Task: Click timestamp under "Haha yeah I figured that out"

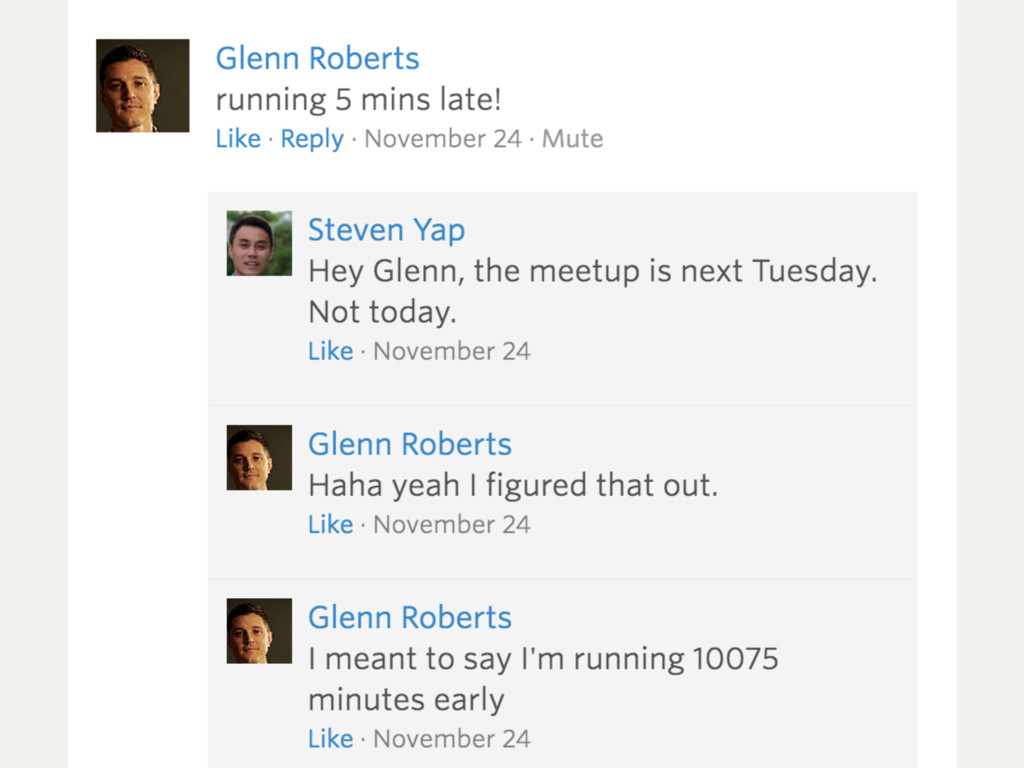Action: [452, 524]
